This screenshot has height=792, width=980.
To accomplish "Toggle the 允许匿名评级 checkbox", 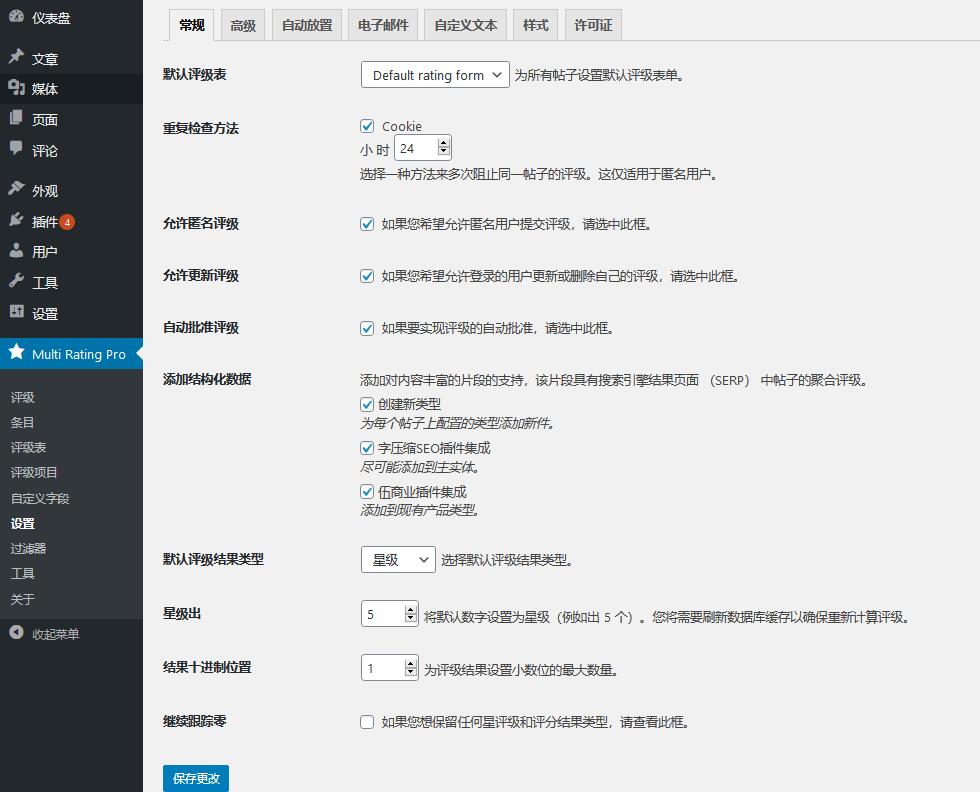I will pyautogui.click(x=367, y=224).
